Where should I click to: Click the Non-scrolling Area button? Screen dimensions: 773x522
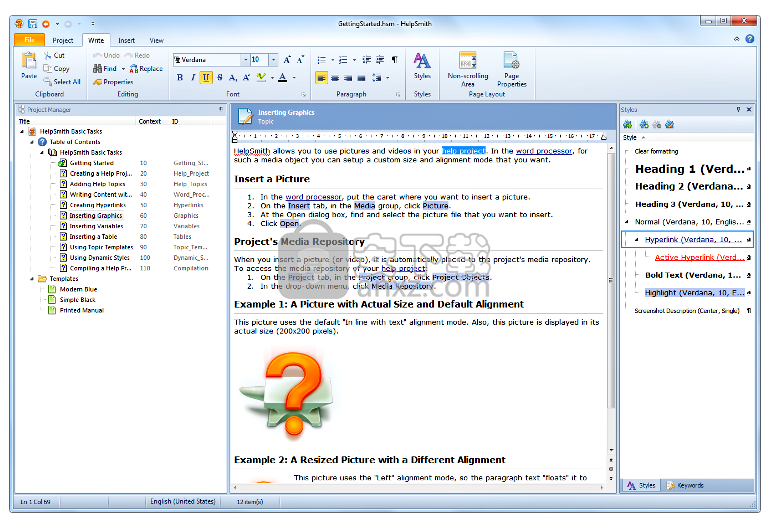pyautogui.click(x=467, y=70)
